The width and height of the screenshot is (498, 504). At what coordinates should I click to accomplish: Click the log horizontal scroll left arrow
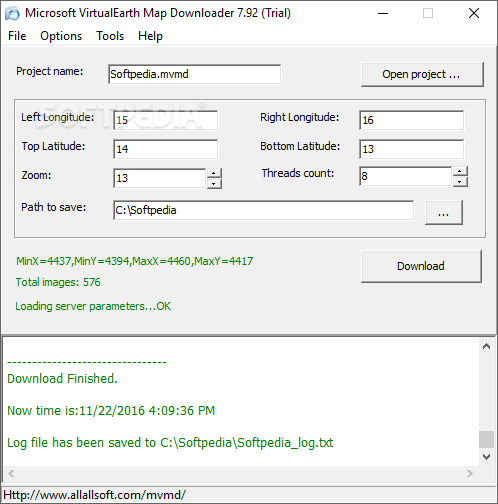11,473
